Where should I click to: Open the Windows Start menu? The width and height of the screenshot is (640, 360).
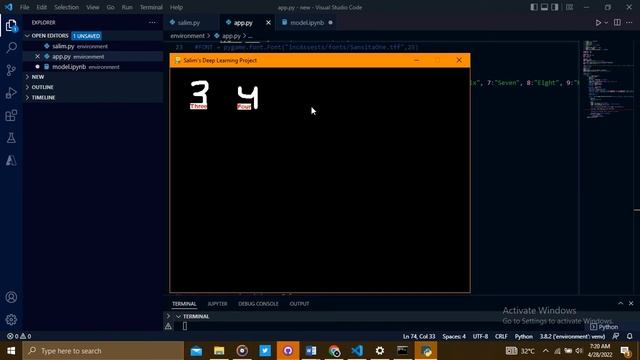coord(11,351)
